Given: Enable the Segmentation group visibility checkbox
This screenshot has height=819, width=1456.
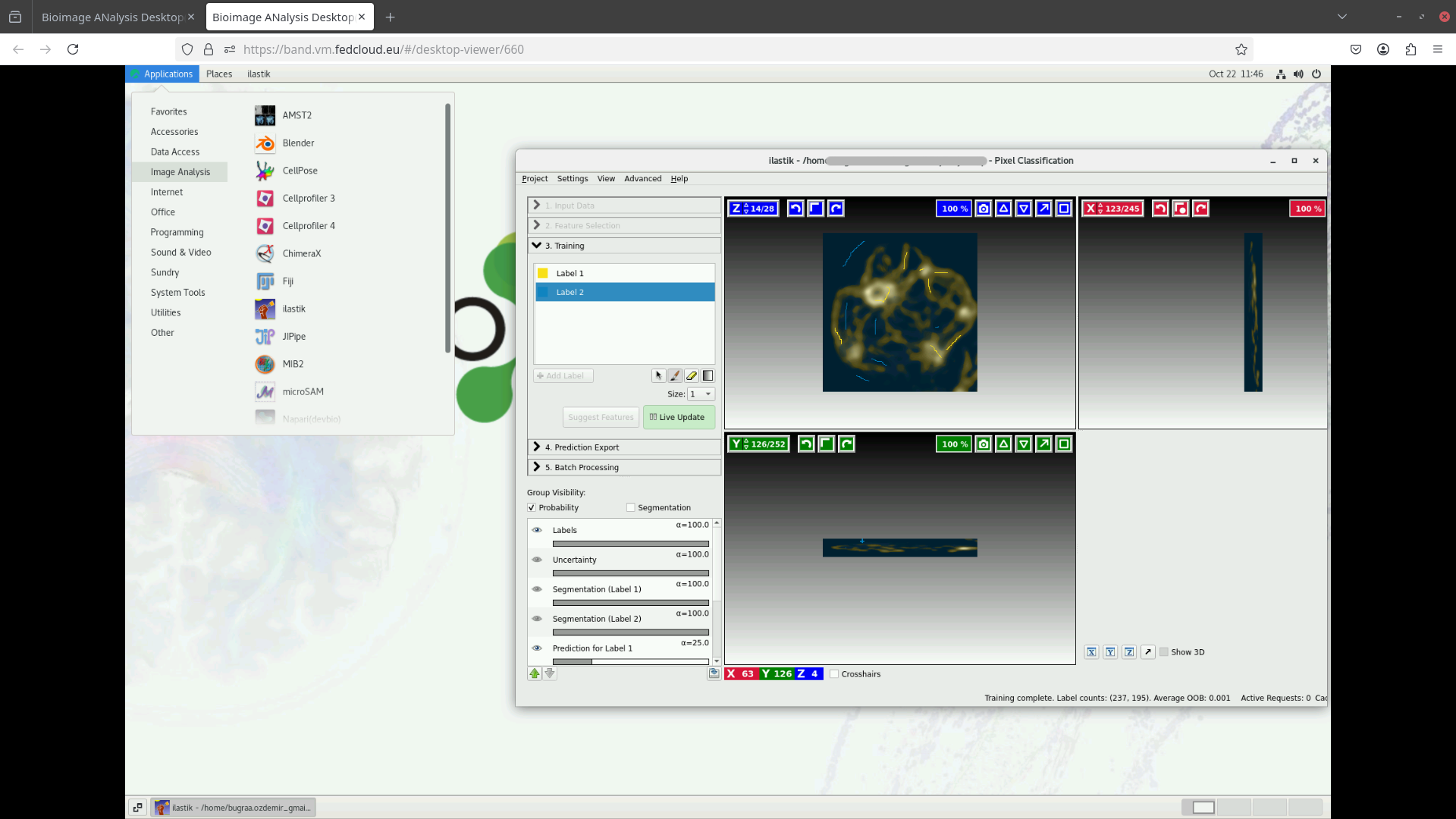Looking at the screenshot, I should point(630,508).
